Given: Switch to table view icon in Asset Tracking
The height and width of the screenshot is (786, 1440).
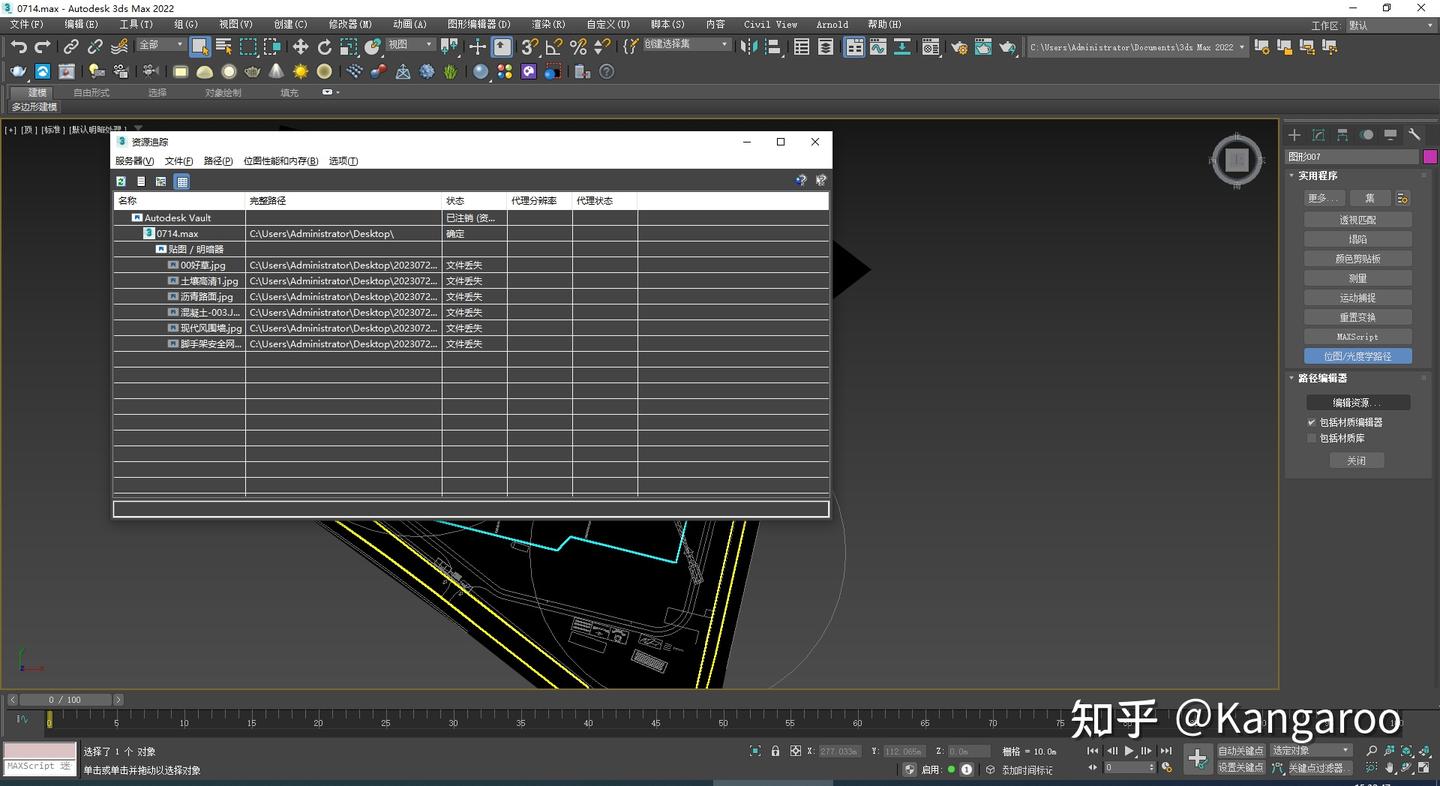Looking at the screenshot, I should click(181, 181).
